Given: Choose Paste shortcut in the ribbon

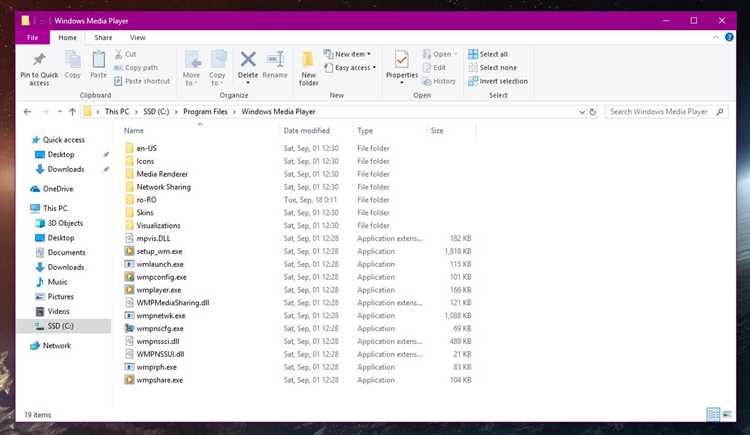Looking at the screenshot, I should [x=142, y=81].
